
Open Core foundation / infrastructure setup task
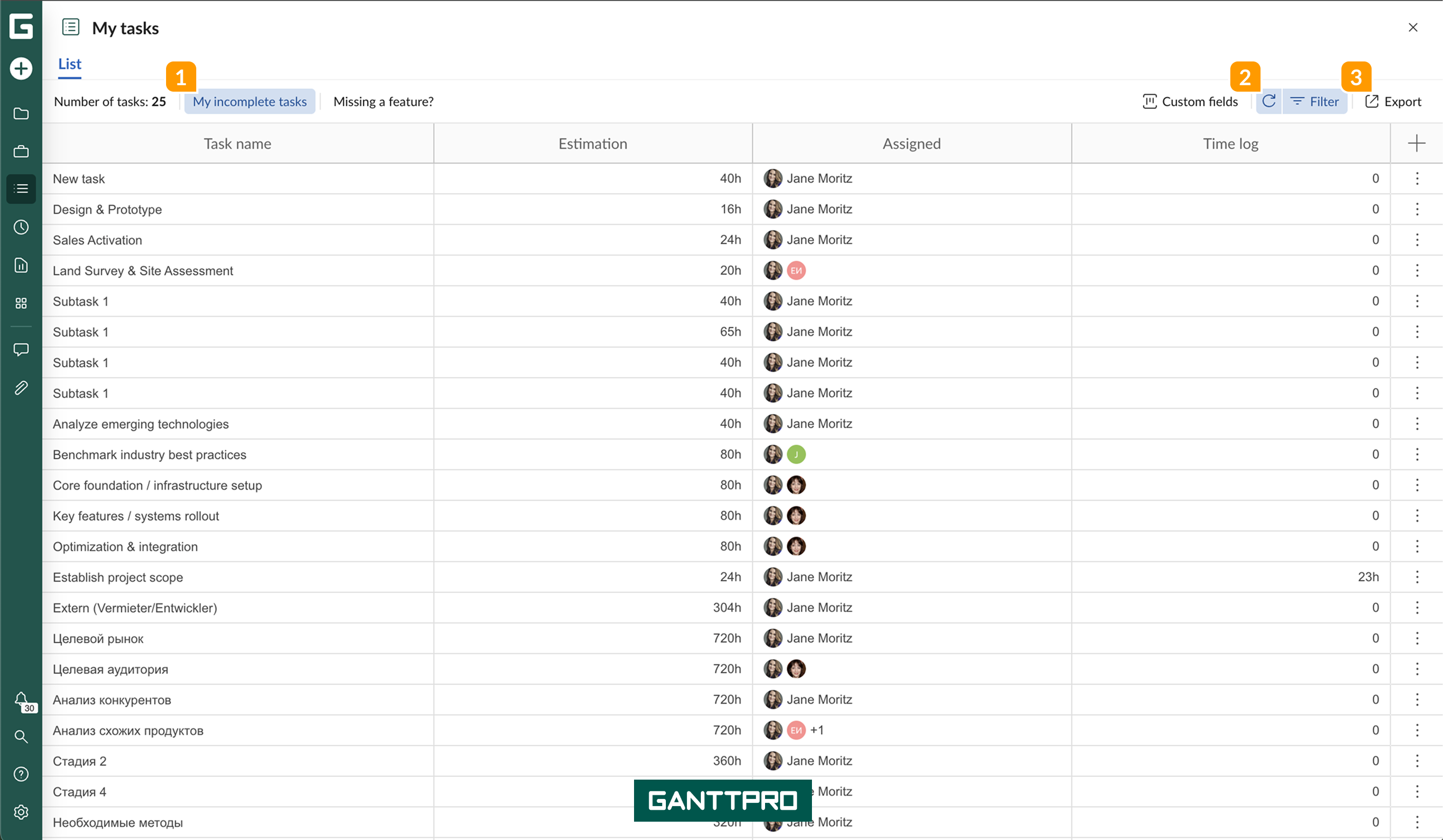[x=157, y=485]
